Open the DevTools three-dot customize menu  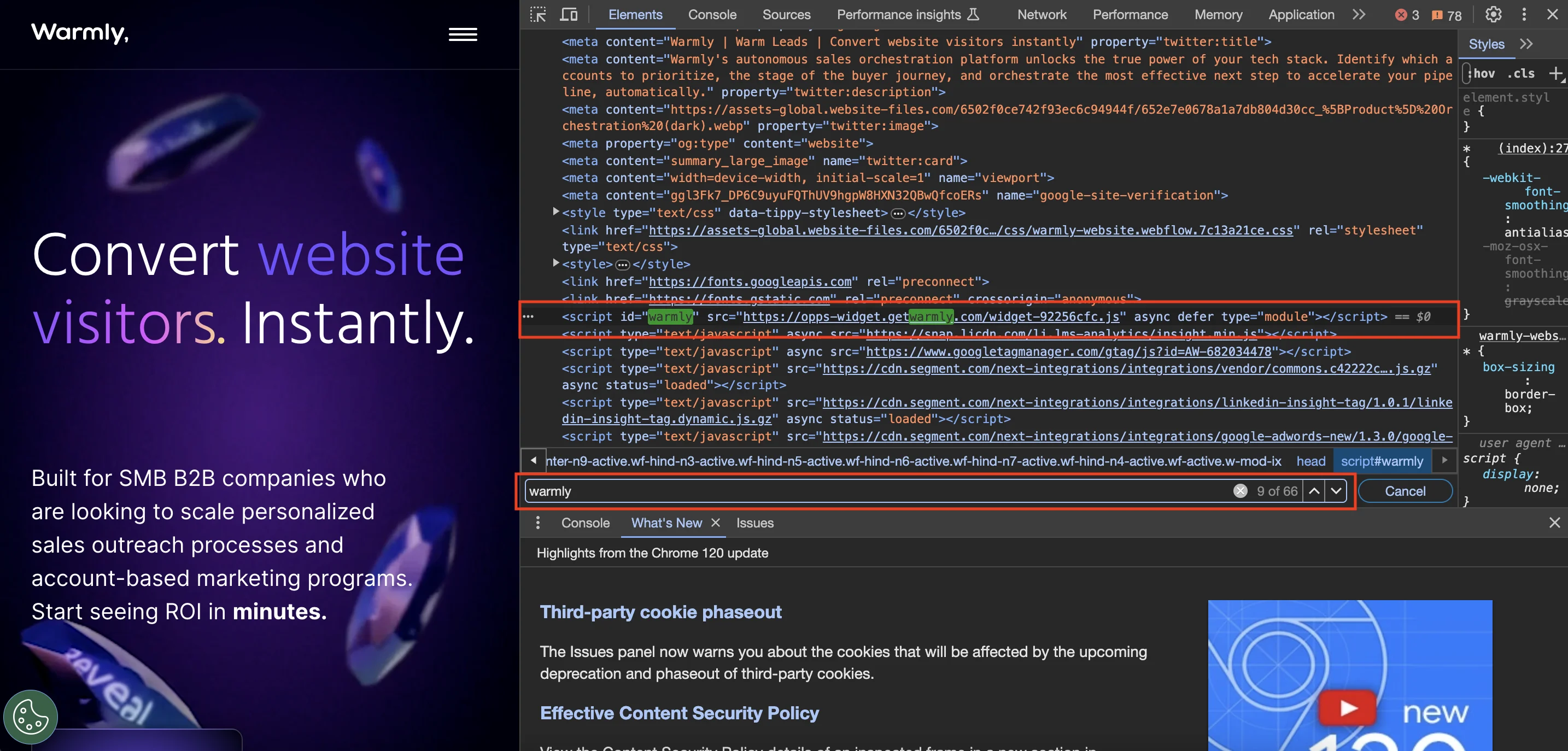1524,15
